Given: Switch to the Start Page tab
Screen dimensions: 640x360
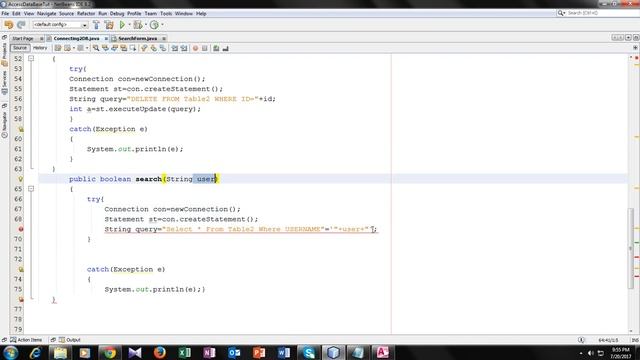Looking at the screenshot, I should point(23,38).
